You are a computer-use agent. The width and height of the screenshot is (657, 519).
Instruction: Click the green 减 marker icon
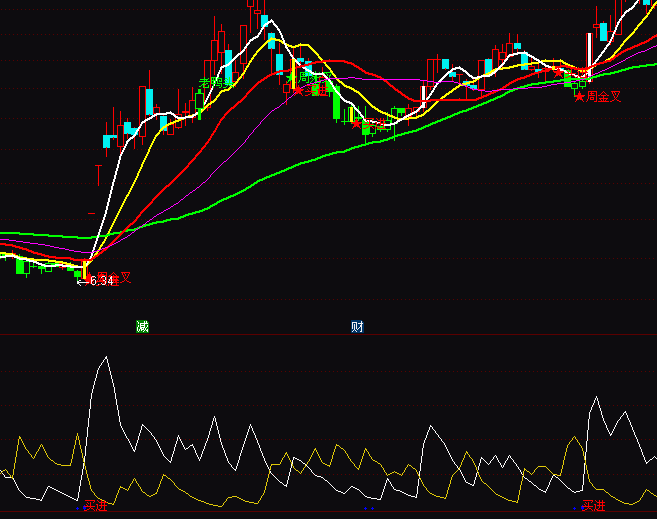point(142,326)
